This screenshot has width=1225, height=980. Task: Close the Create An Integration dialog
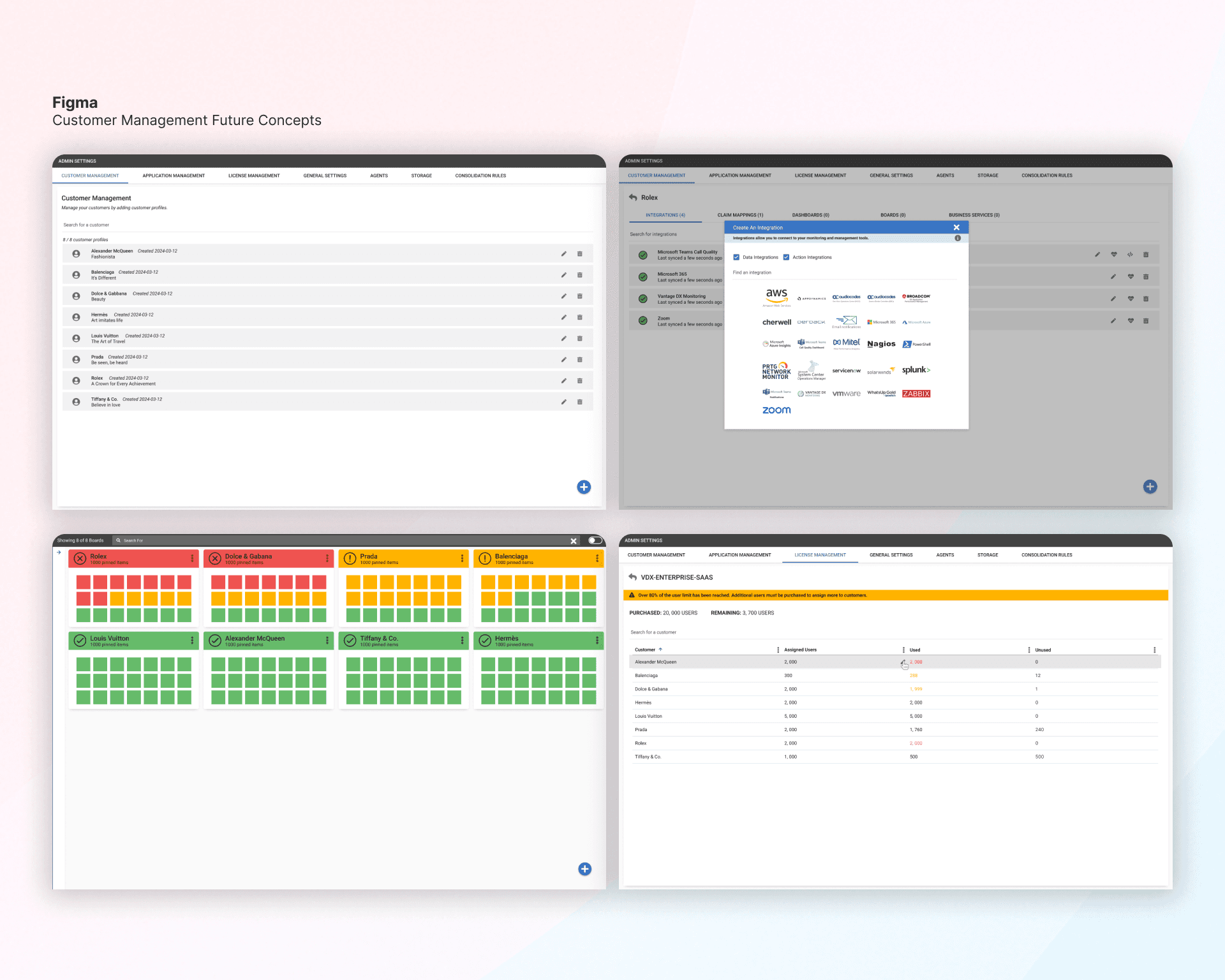tap(956, 228)
